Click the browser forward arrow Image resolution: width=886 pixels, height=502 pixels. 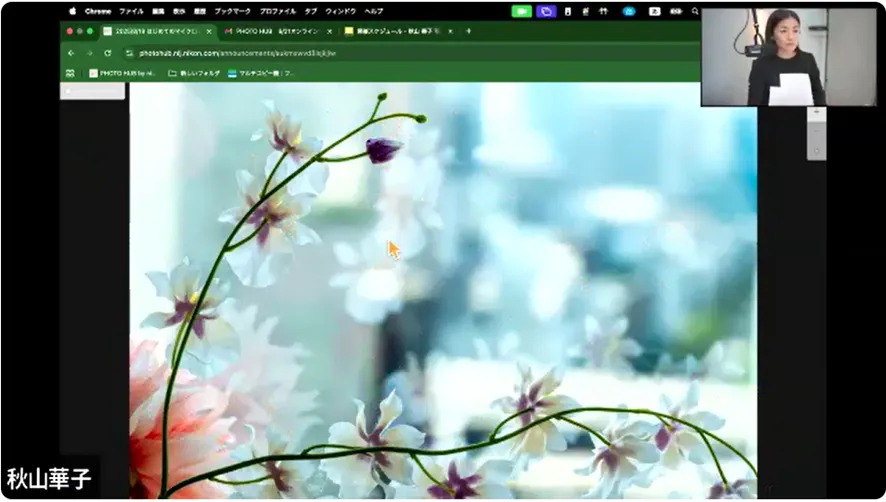click(88, 53)
